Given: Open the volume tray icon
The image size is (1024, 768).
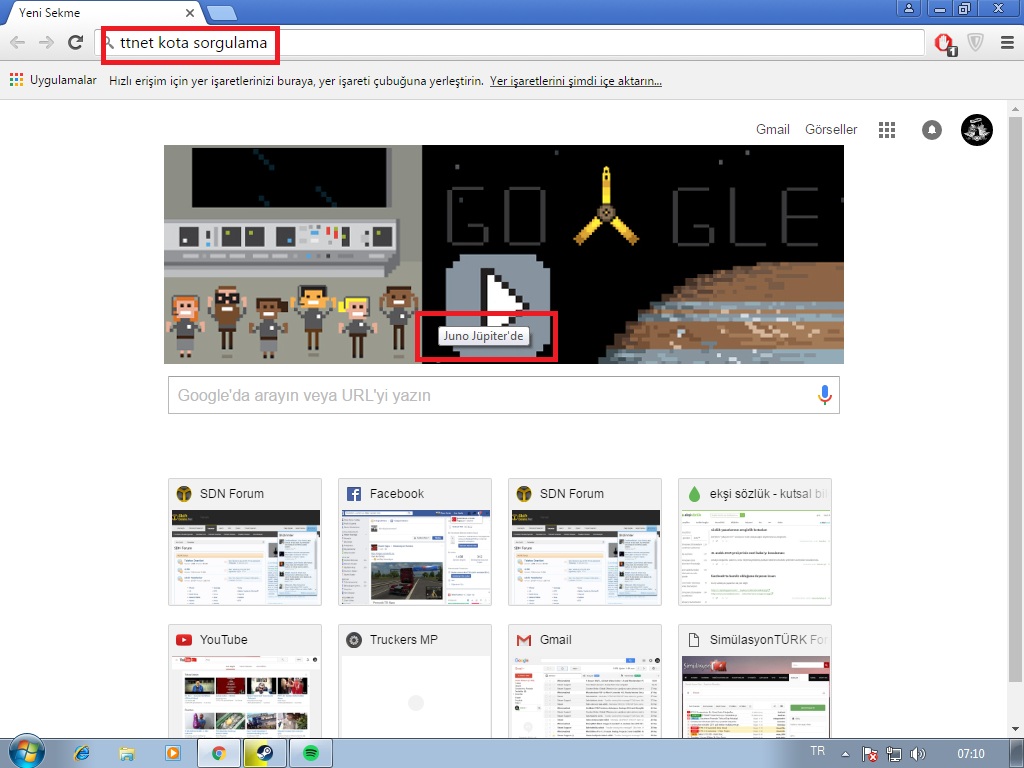Looking at the screenshot, I should 917,754.
